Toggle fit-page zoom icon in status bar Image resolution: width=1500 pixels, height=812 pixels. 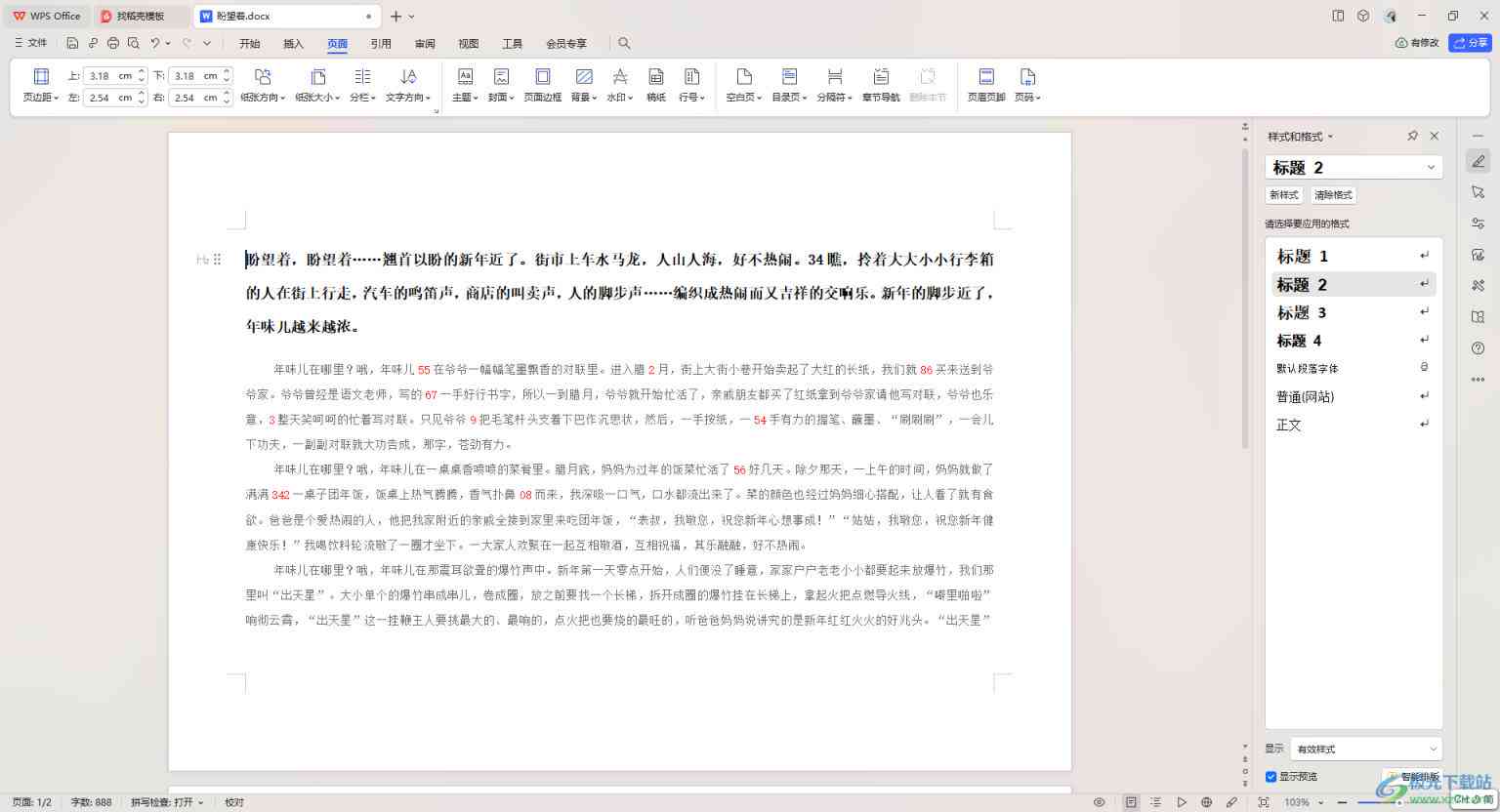[1264, 802]
